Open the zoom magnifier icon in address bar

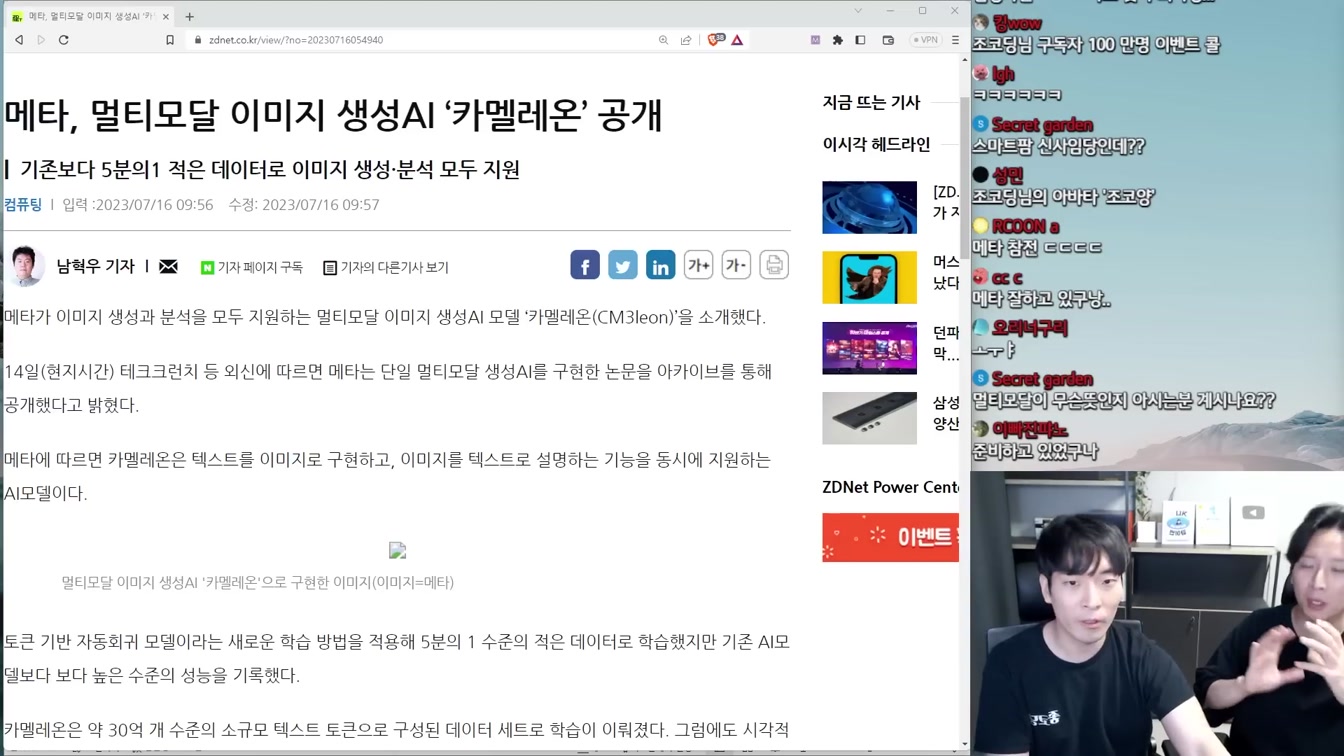[663, 40]
